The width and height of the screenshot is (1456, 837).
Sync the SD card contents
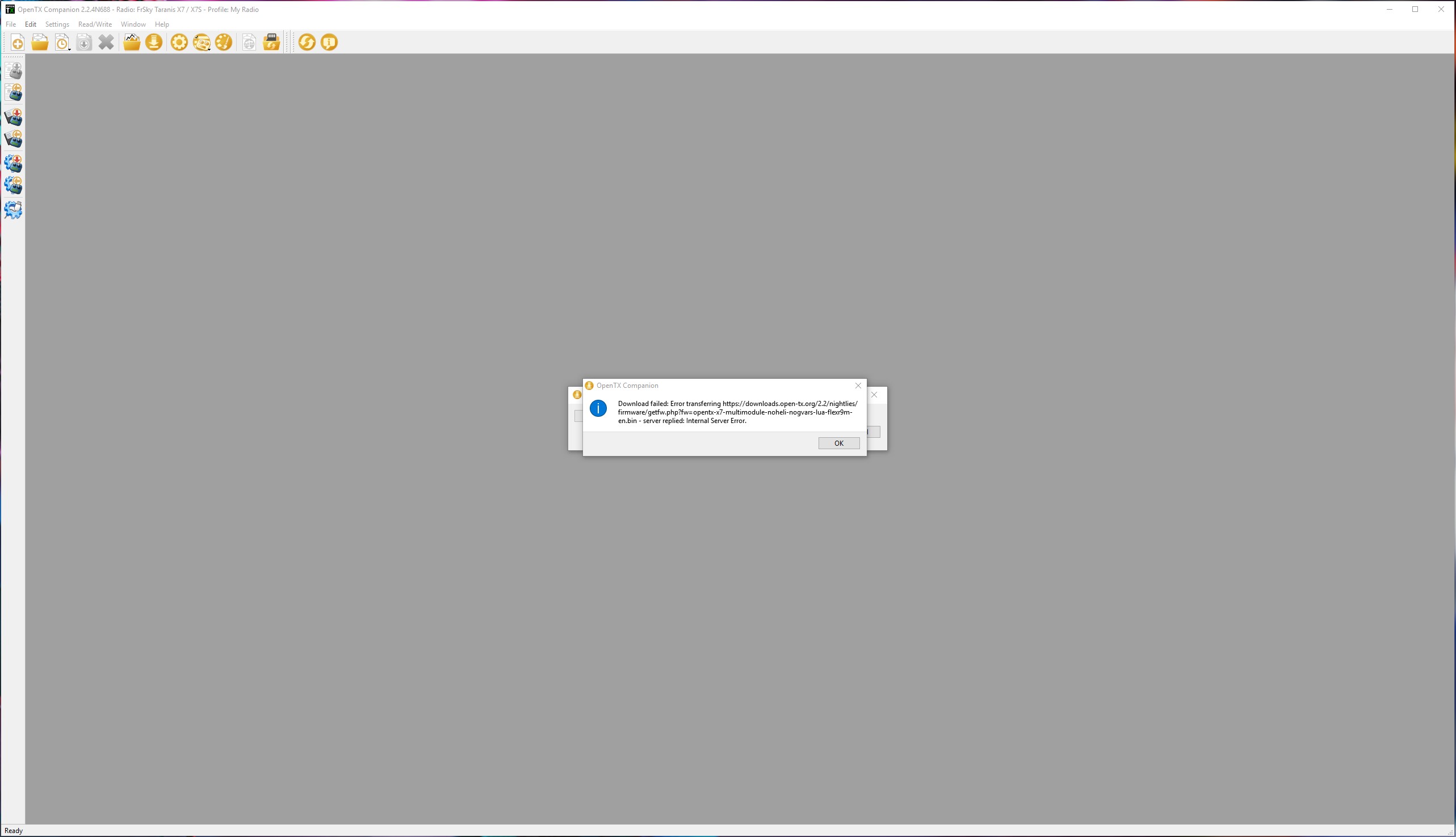pyautogui.click(x=271, y=42)
